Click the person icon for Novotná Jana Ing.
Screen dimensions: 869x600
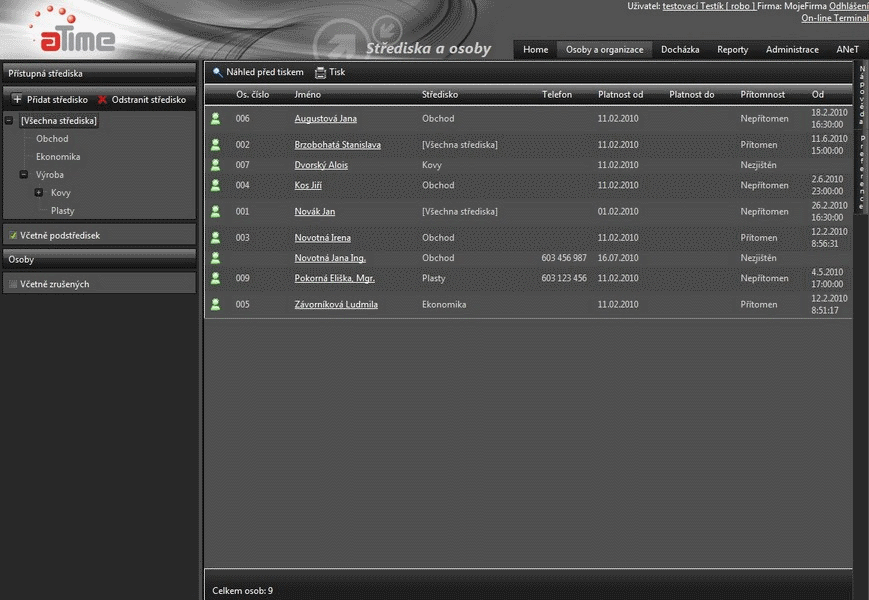coord(216,258)
